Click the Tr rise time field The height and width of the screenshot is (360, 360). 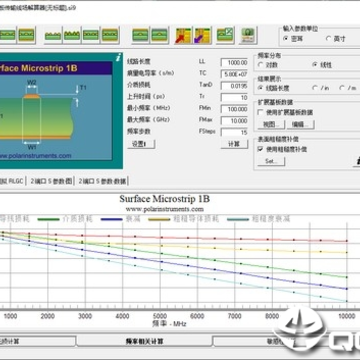coord(234,97)
